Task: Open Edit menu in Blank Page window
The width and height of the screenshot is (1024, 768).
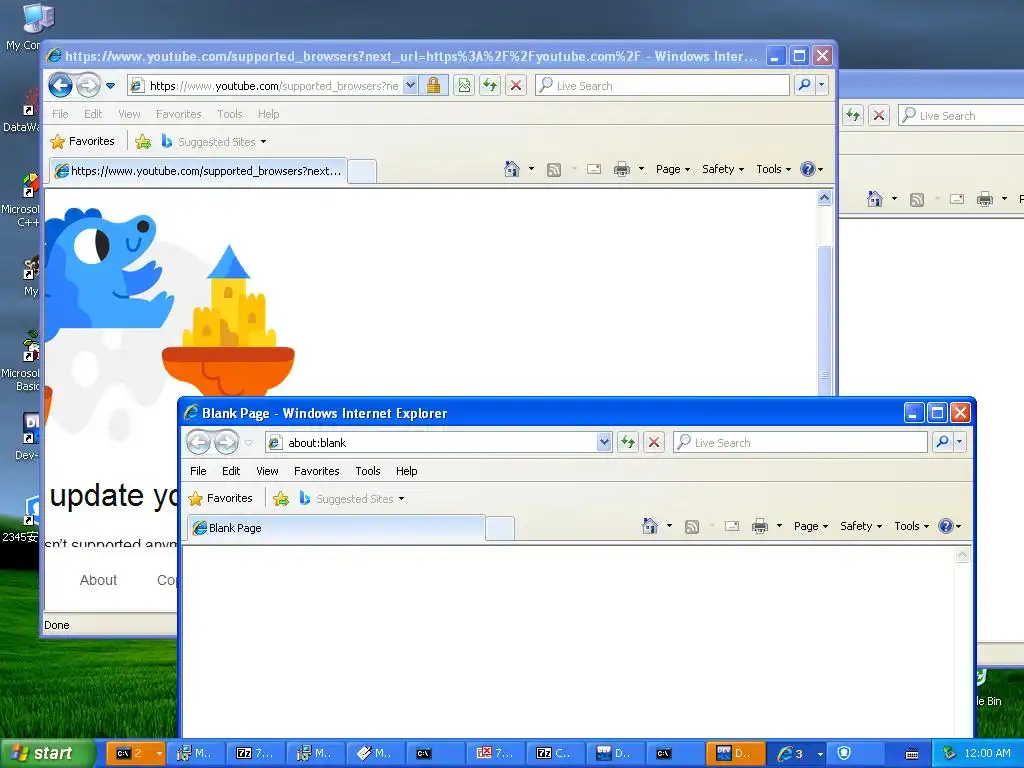Action: (231, 471)
